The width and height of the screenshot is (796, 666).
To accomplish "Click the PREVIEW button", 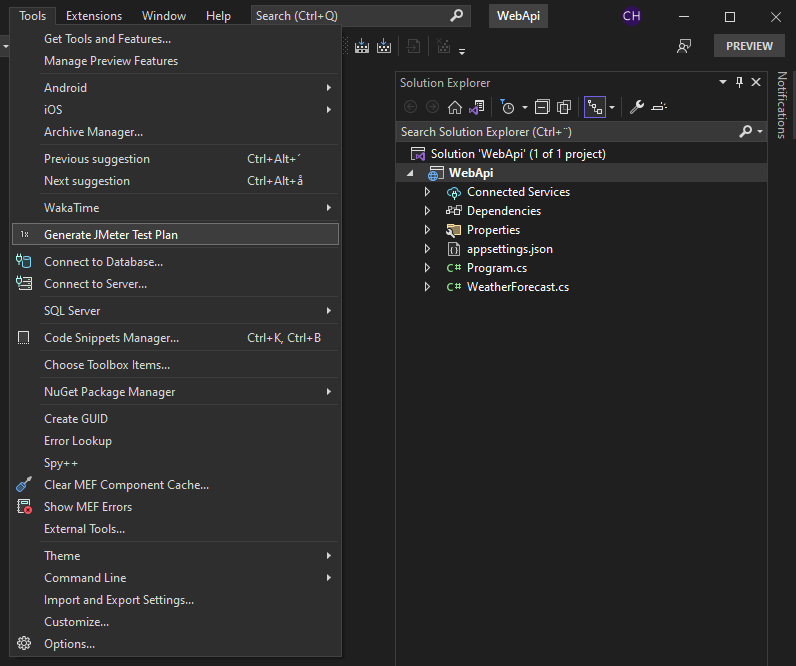I will click(749, 46).
